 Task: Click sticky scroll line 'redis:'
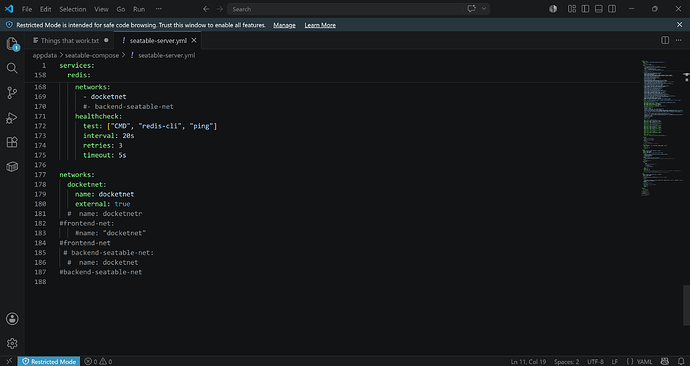pos(79,75)
